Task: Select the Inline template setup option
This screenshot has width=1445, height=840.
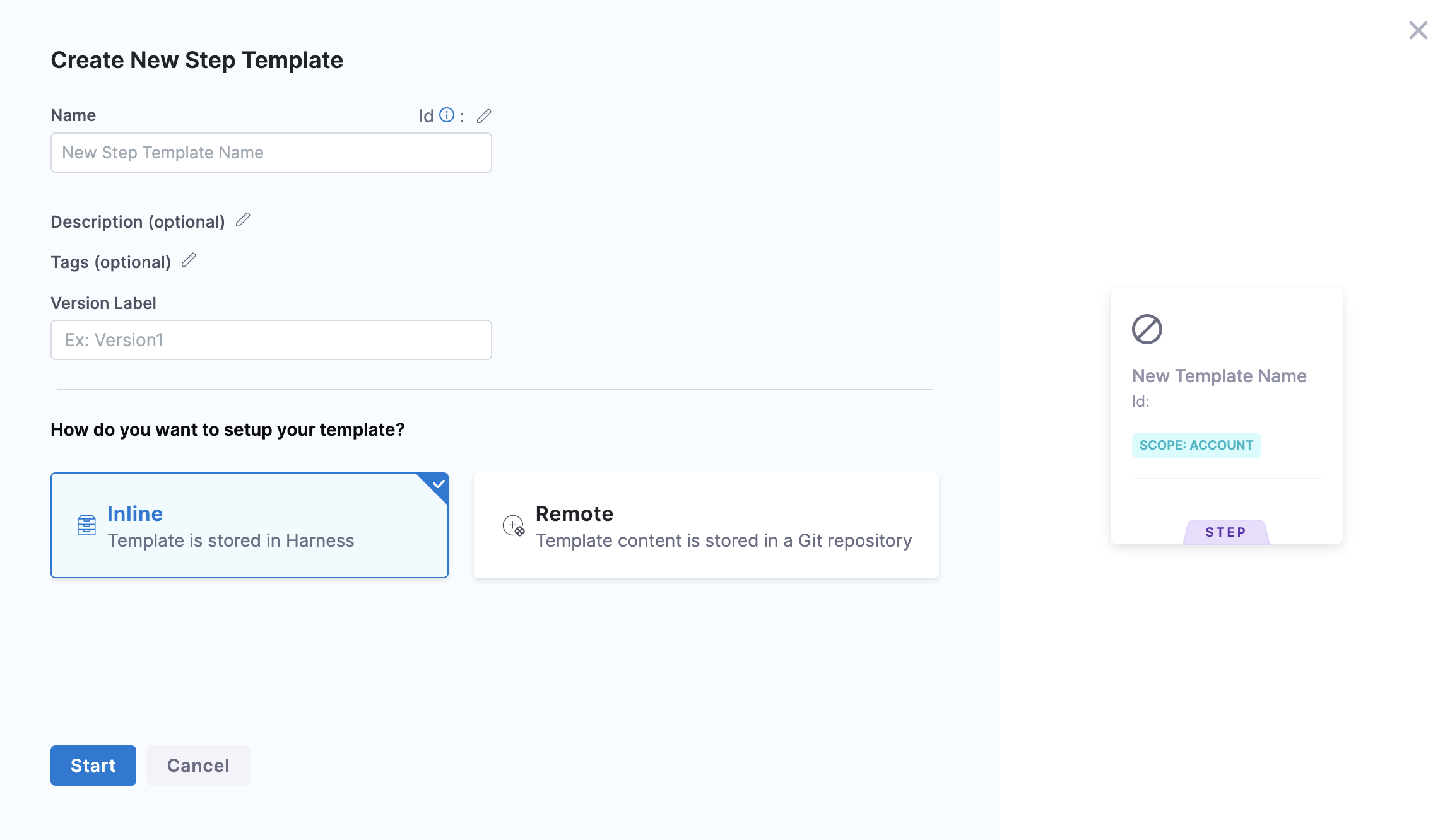Action: tap(249, 525)
